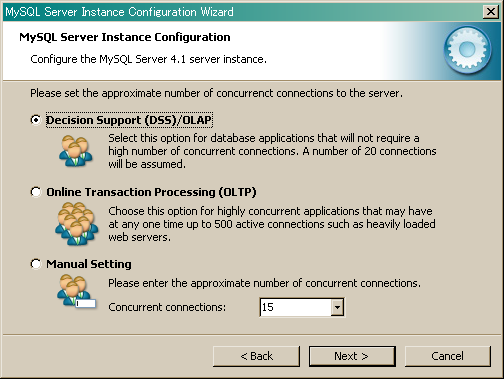Click the large crowd icon under Online Transaction Processing
This screenshot has height=379, width=504.
pos(77,224)
